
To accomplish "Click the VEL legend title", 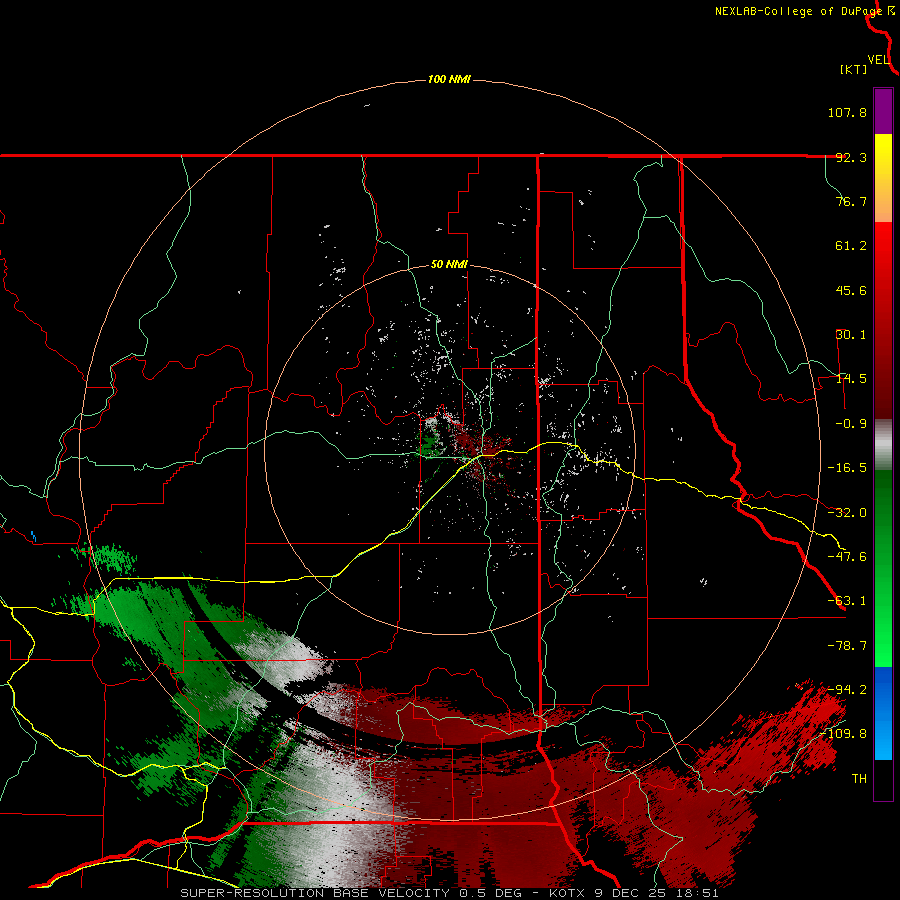I will pyautogui.click(x=878, y=60).
